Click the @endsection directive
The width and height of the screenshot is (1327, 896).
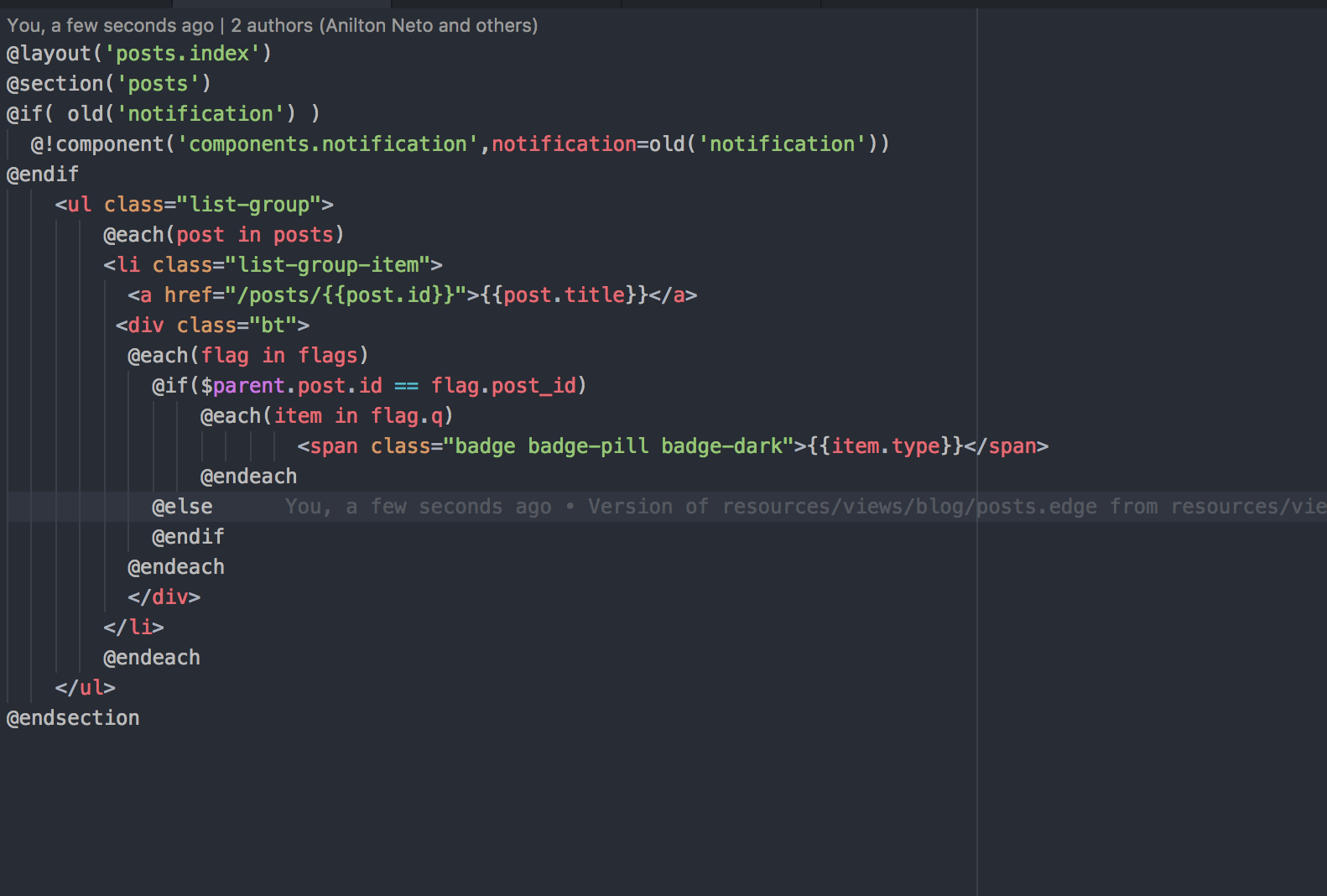click(x=73, y=718)
